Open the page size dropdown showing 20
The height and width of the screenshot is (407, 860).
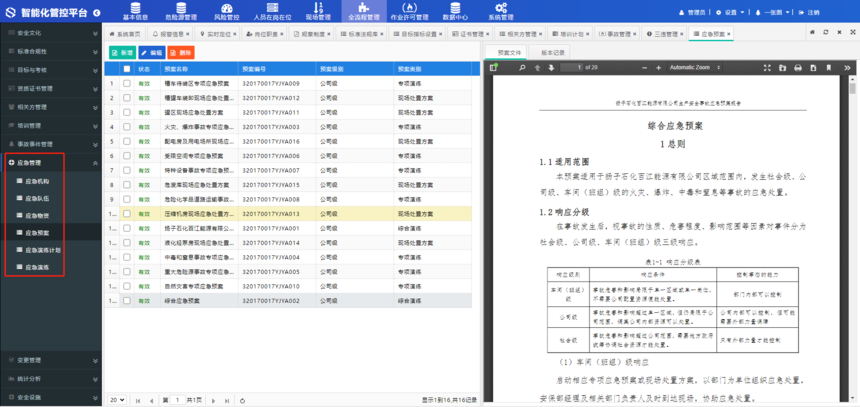tap(117, 400)
